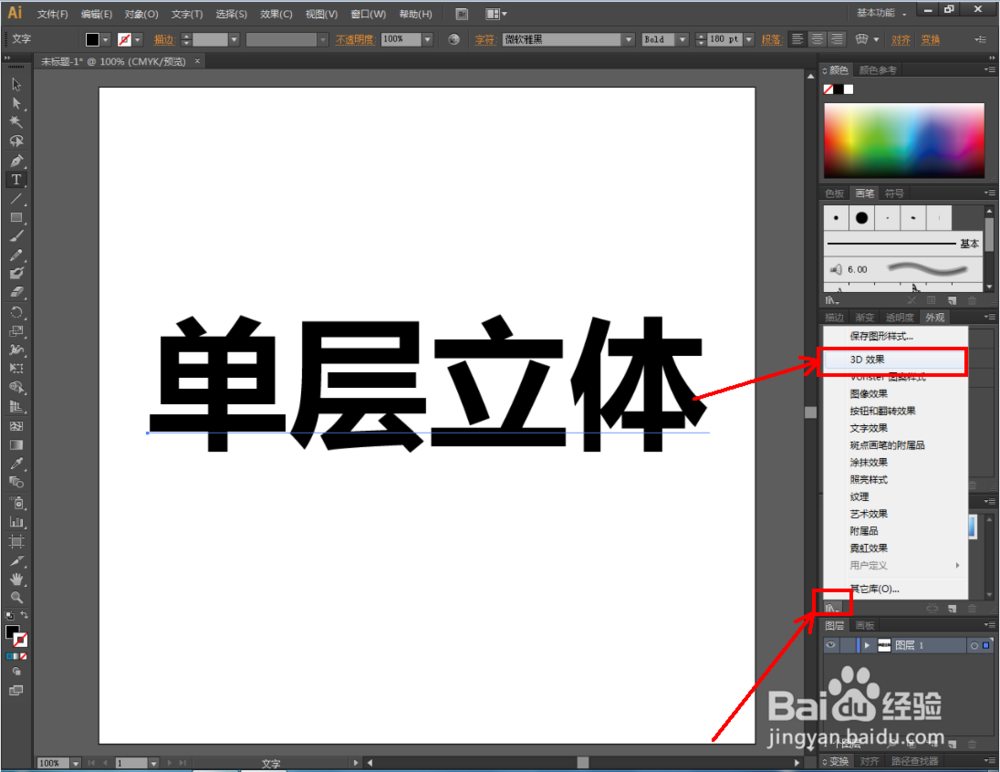Select the Pen tool in the toolbar
The image size is (1000, 772).
16,160
